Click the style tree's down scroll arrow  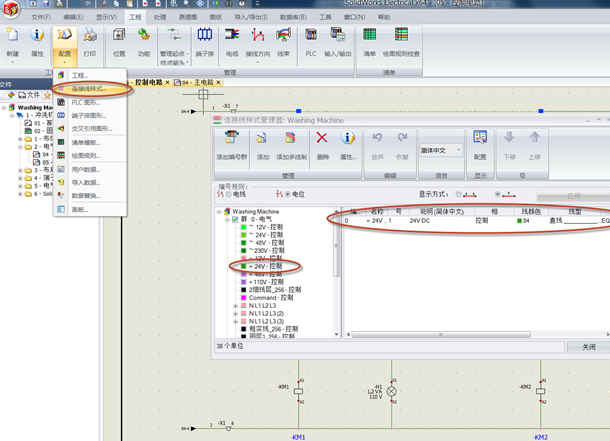point(336,334)
